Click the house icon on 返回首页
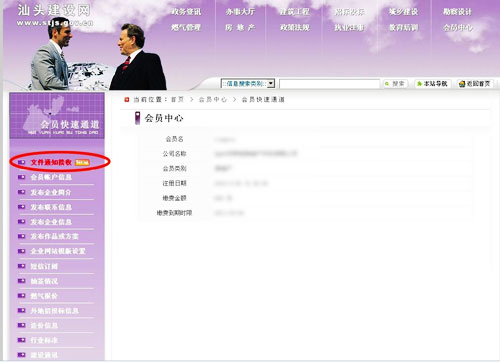This screenshot has width=500, height=362. tap(462, 84)
